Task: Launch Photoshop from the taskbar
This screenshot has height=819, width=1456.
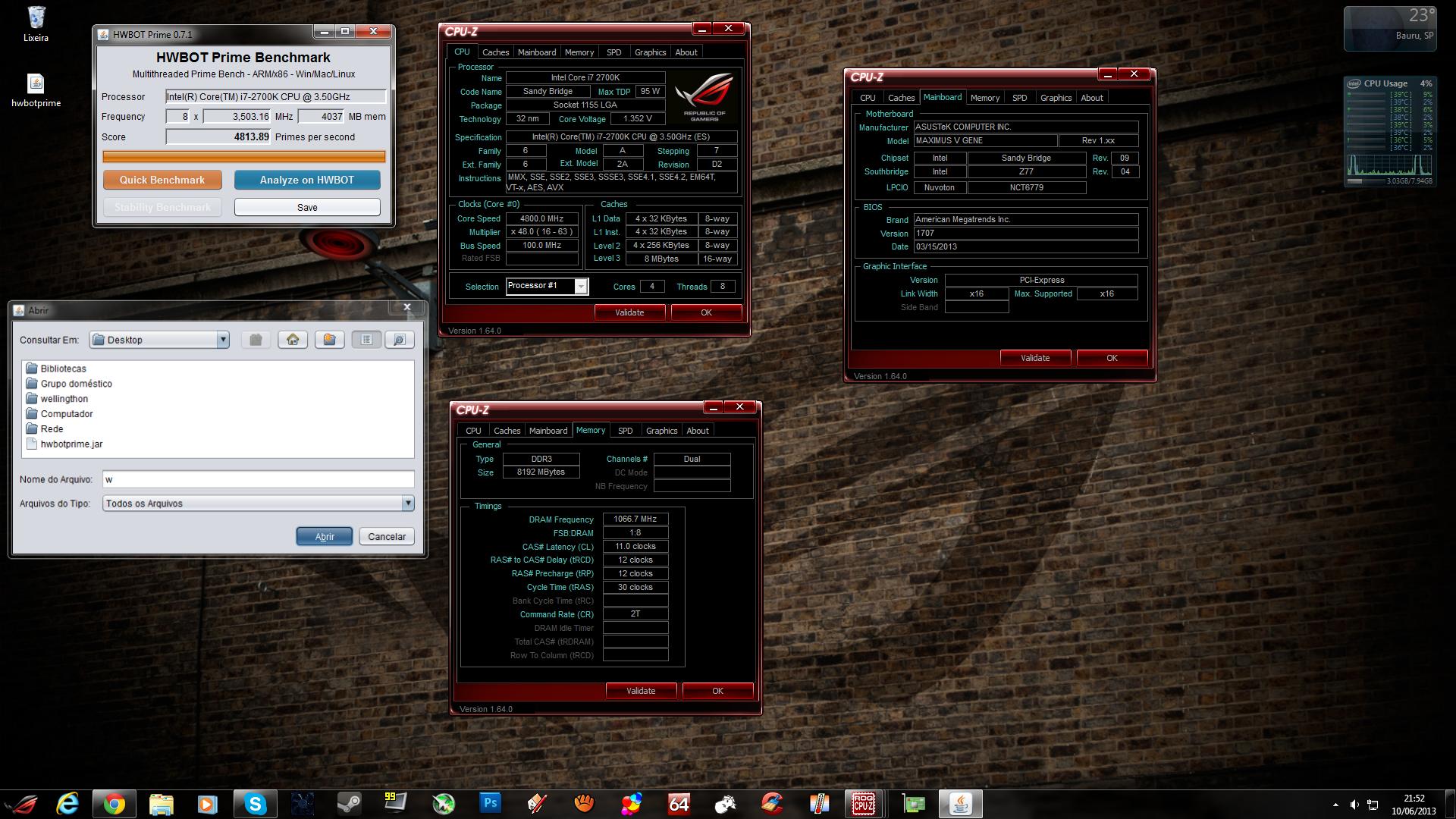Action: [490, 804]
